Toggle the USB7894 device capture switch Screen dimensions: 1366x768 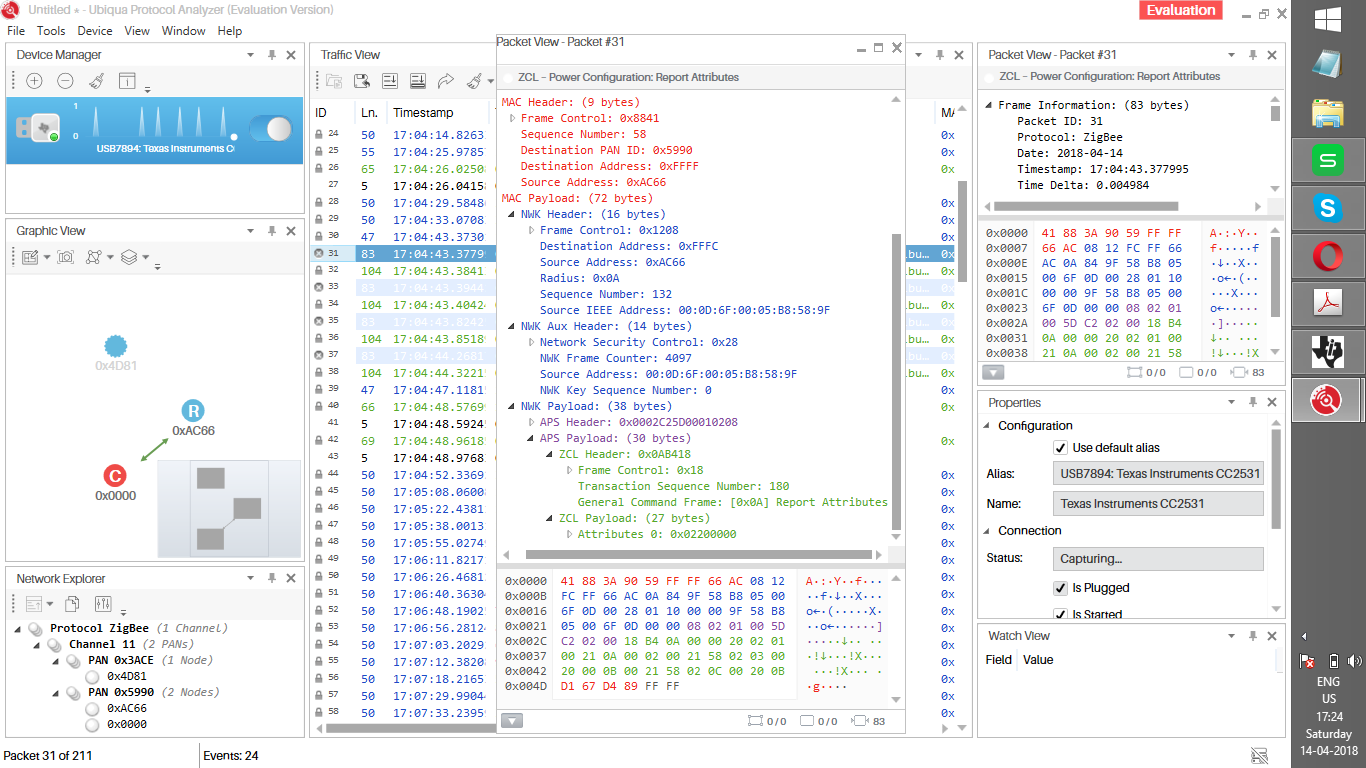click(269, 129)
